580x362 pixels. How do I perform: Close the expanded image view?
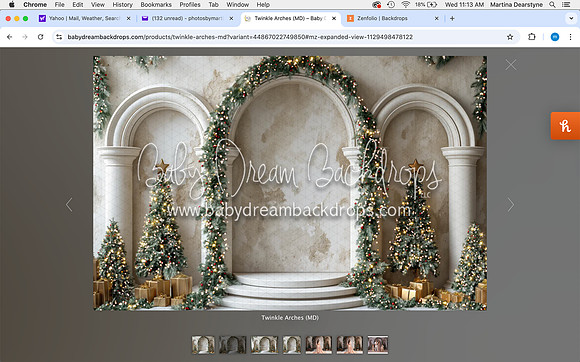[x=511, y=65]
